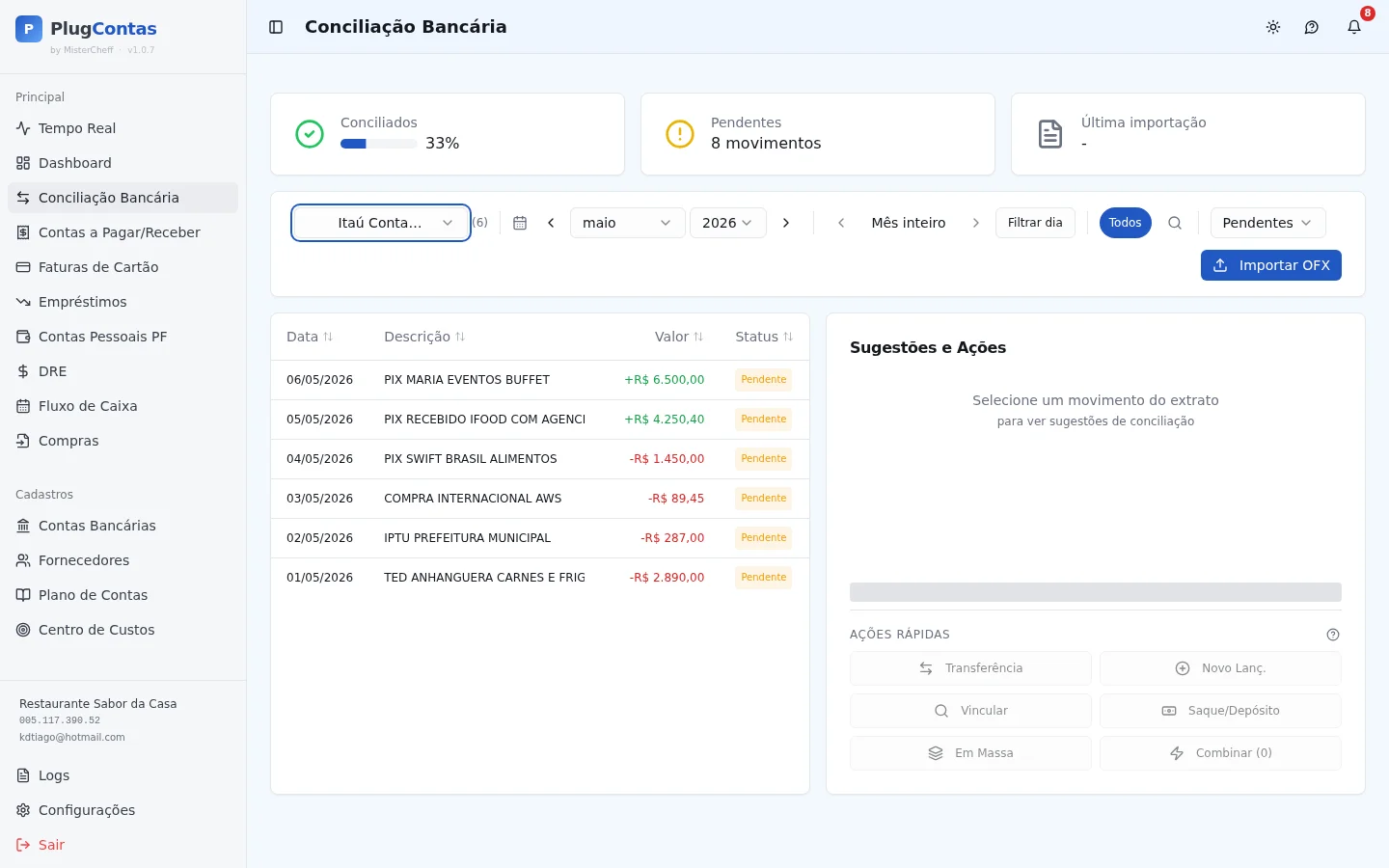Screen dimensions: 1389x868
Task: Click the Importar OFX button
Action: (x=1270, y=265)
